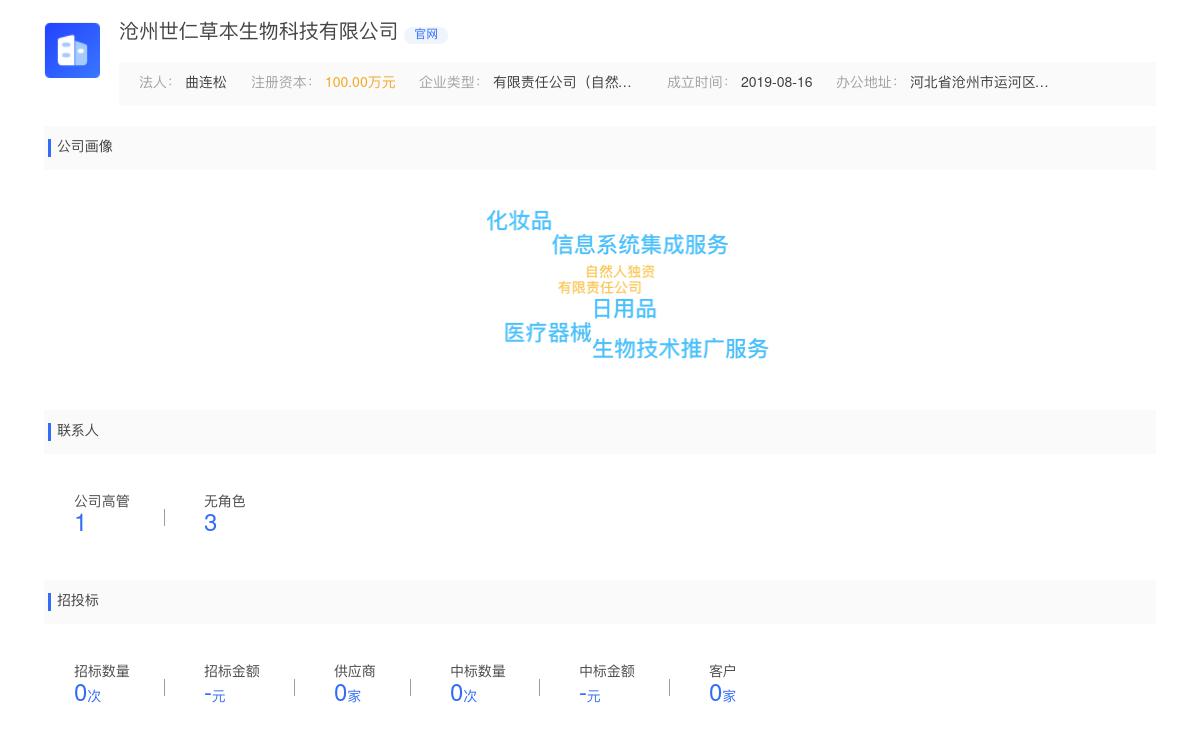Click word cloud tag 日用品

pyautogui.click(x=625, y=309)
